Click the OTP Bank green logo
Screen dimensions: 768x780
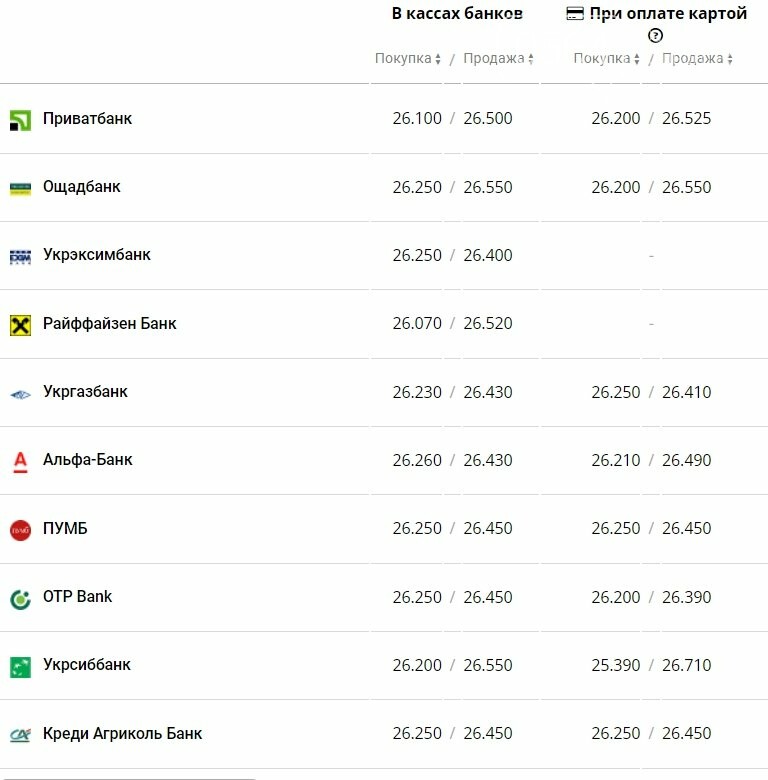[20, 599]
